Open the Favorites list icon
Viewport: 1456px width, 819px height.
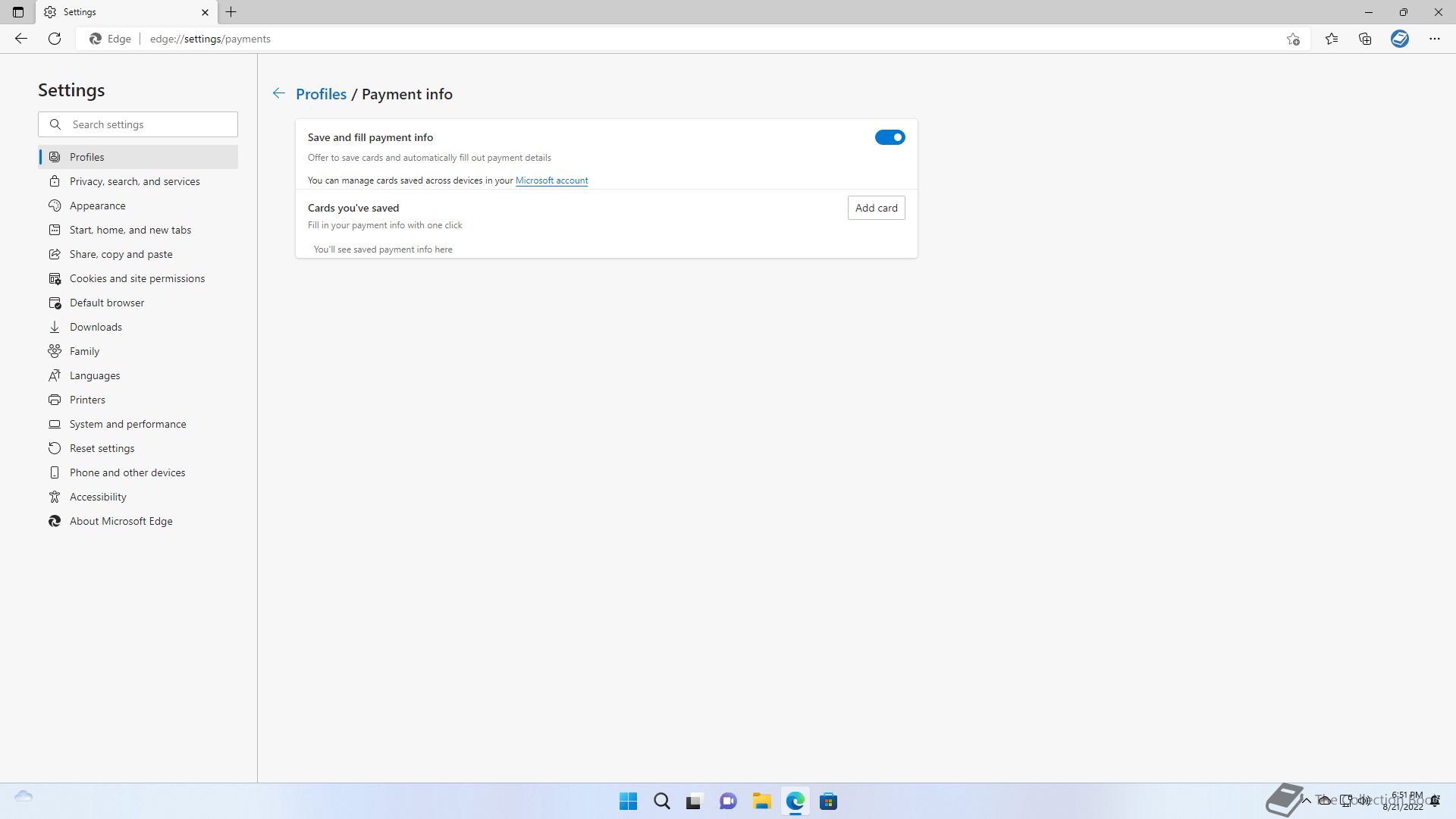(1332, 39)
